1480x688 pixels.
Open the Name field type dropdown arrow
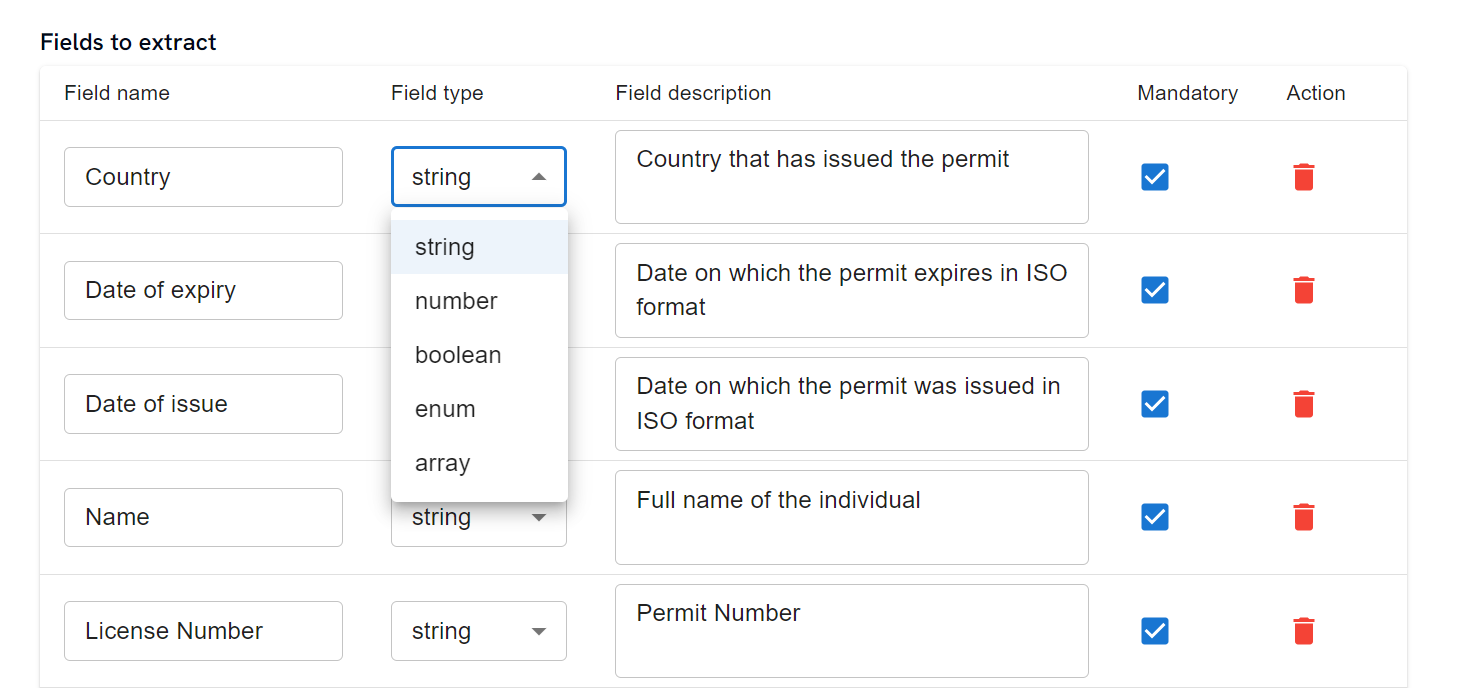539,518
